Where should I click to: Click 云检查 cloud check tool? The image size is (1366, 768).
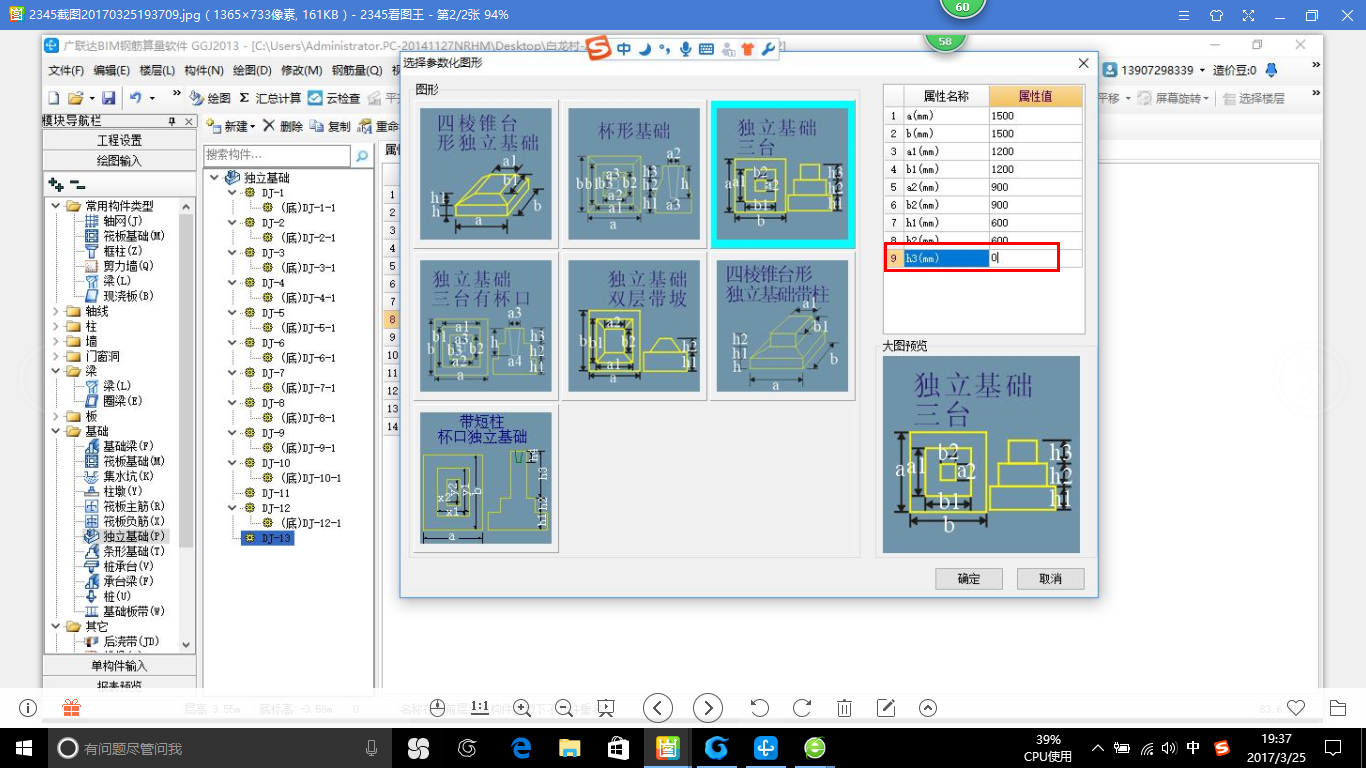(x=334, y=98)
